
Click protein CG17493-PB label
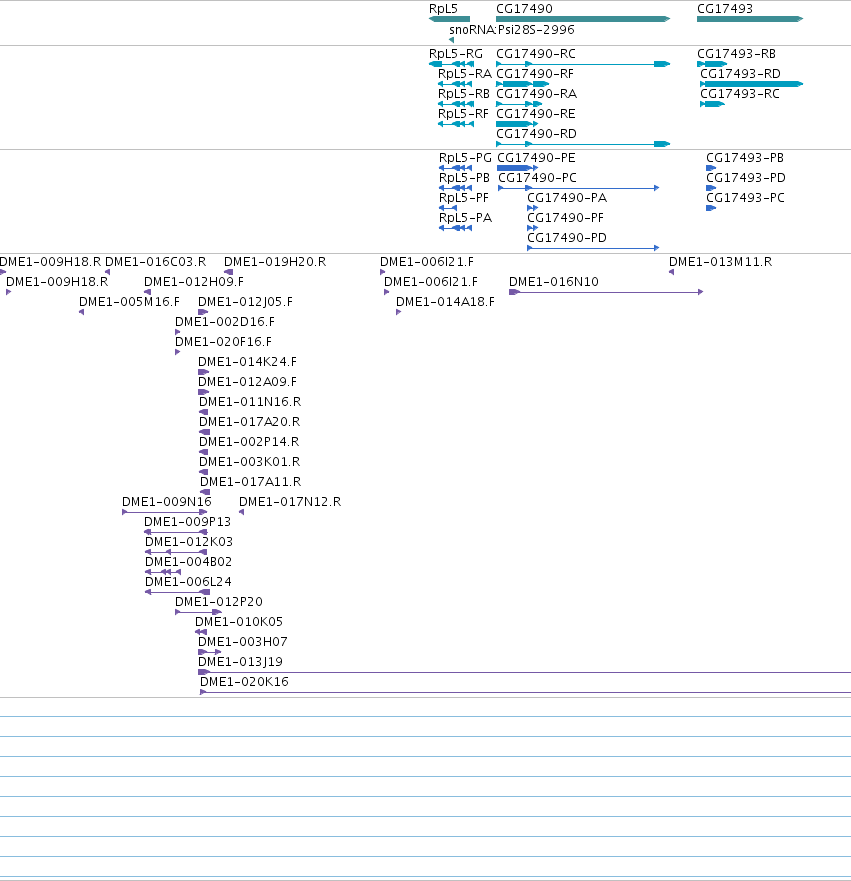coord(745,158)
